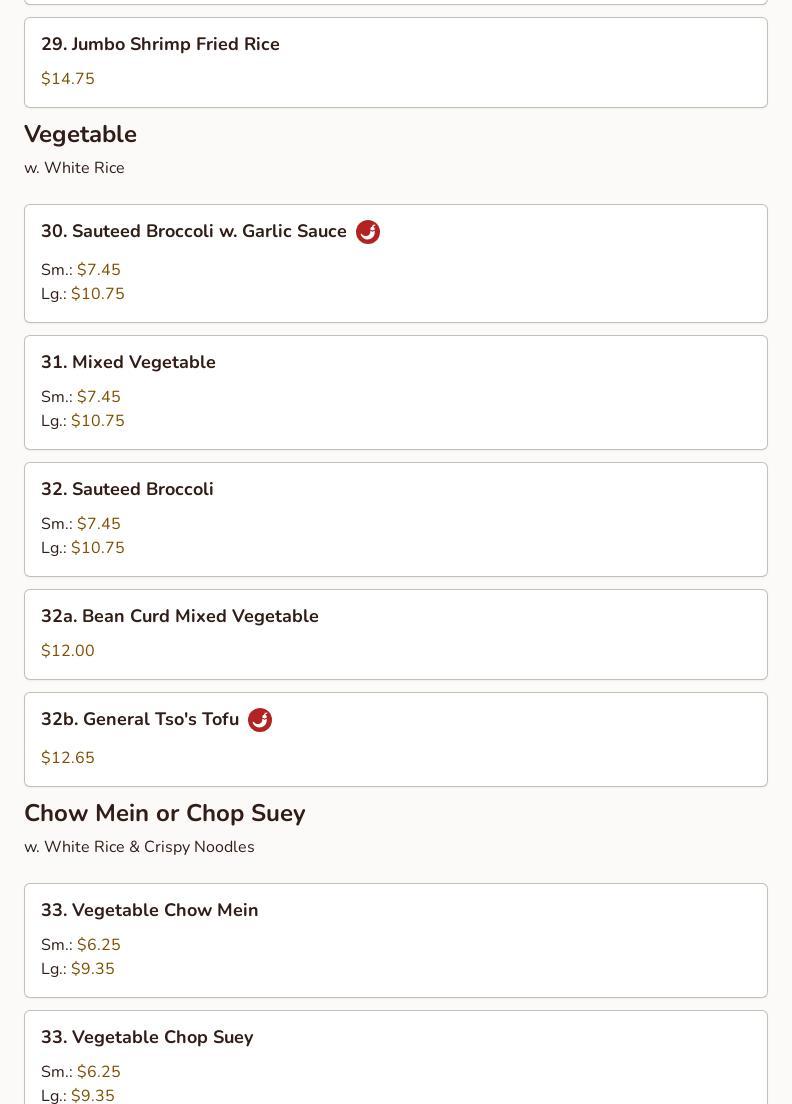Click spicy icon beside Sauteed Broccoli w. Garlic Sauce
Image resolution: width=792 pixels, height=1104 pixels.
[368, 232]
